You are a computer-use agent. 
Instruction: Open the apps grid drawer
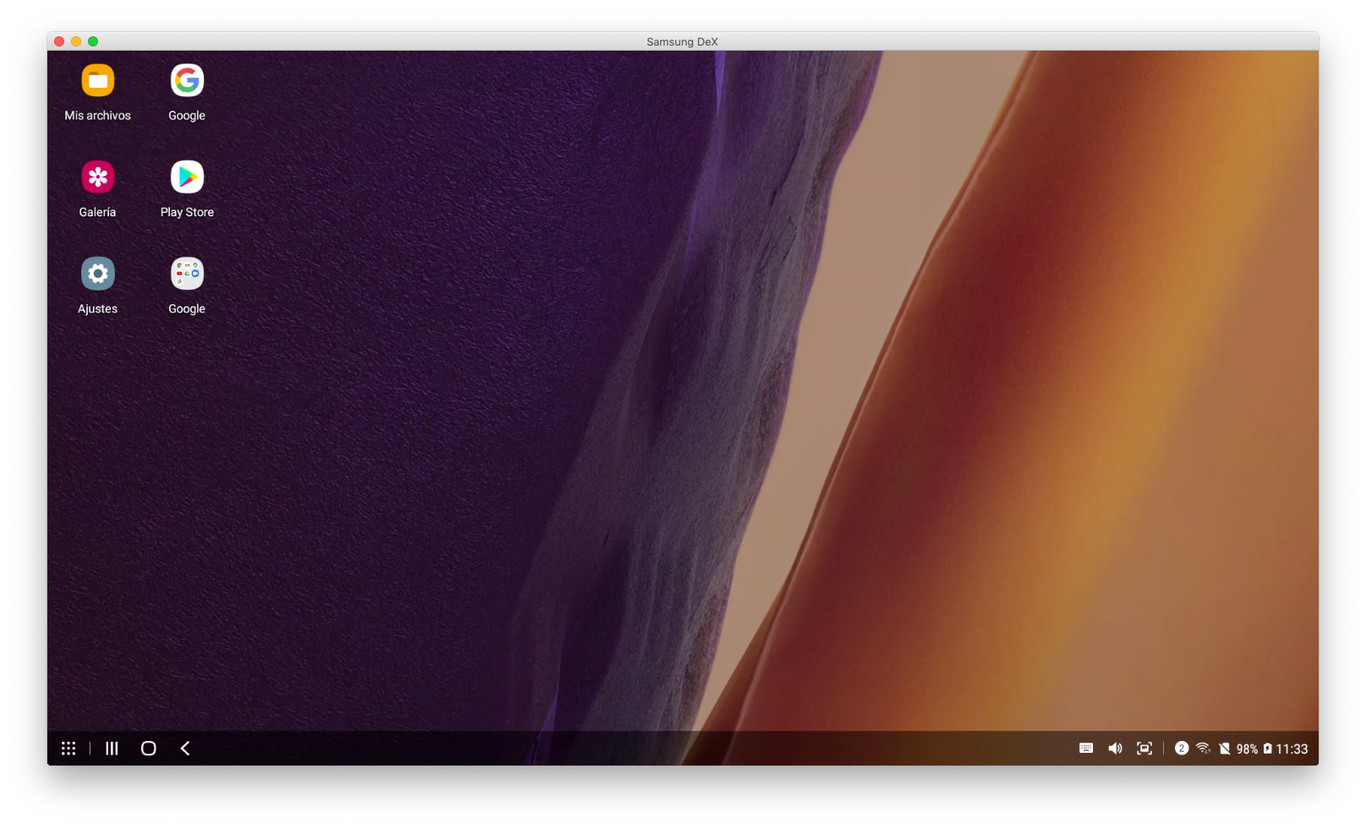tap(68, 748)
